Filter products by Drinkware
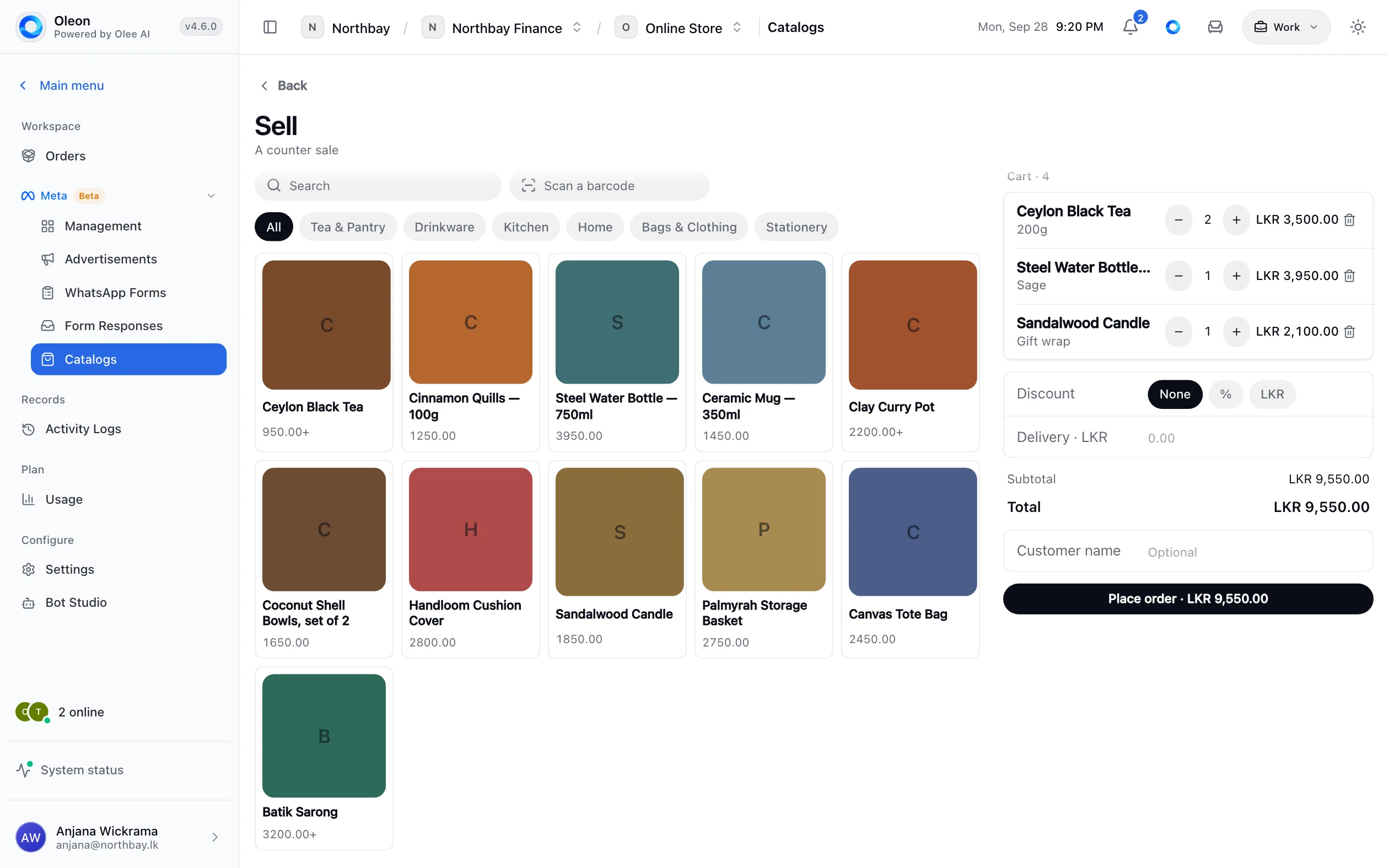Viewport: 1389px width, 868px height. 444,227
